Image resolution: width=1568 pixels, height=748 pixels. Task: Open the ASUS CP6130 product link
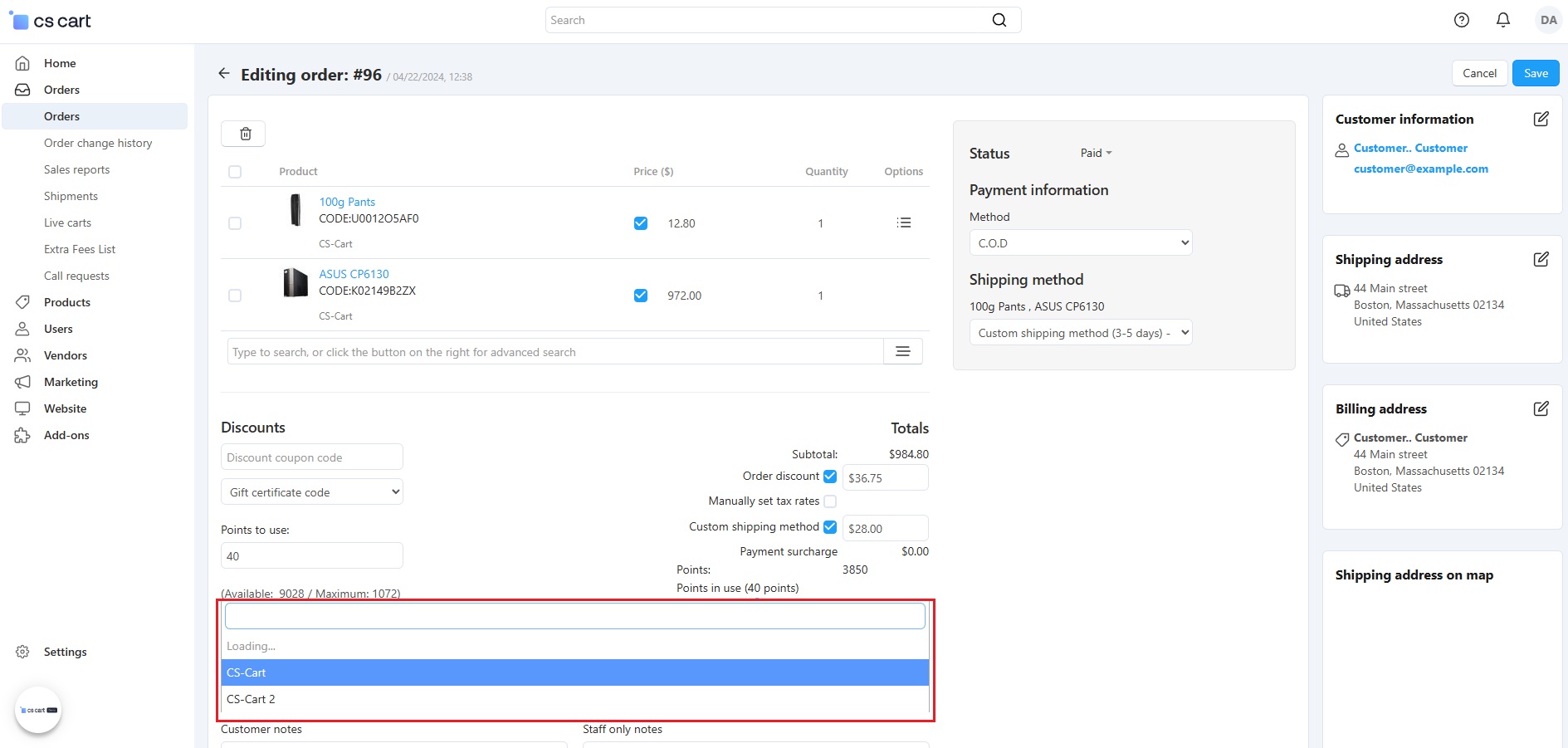[354, 274]
